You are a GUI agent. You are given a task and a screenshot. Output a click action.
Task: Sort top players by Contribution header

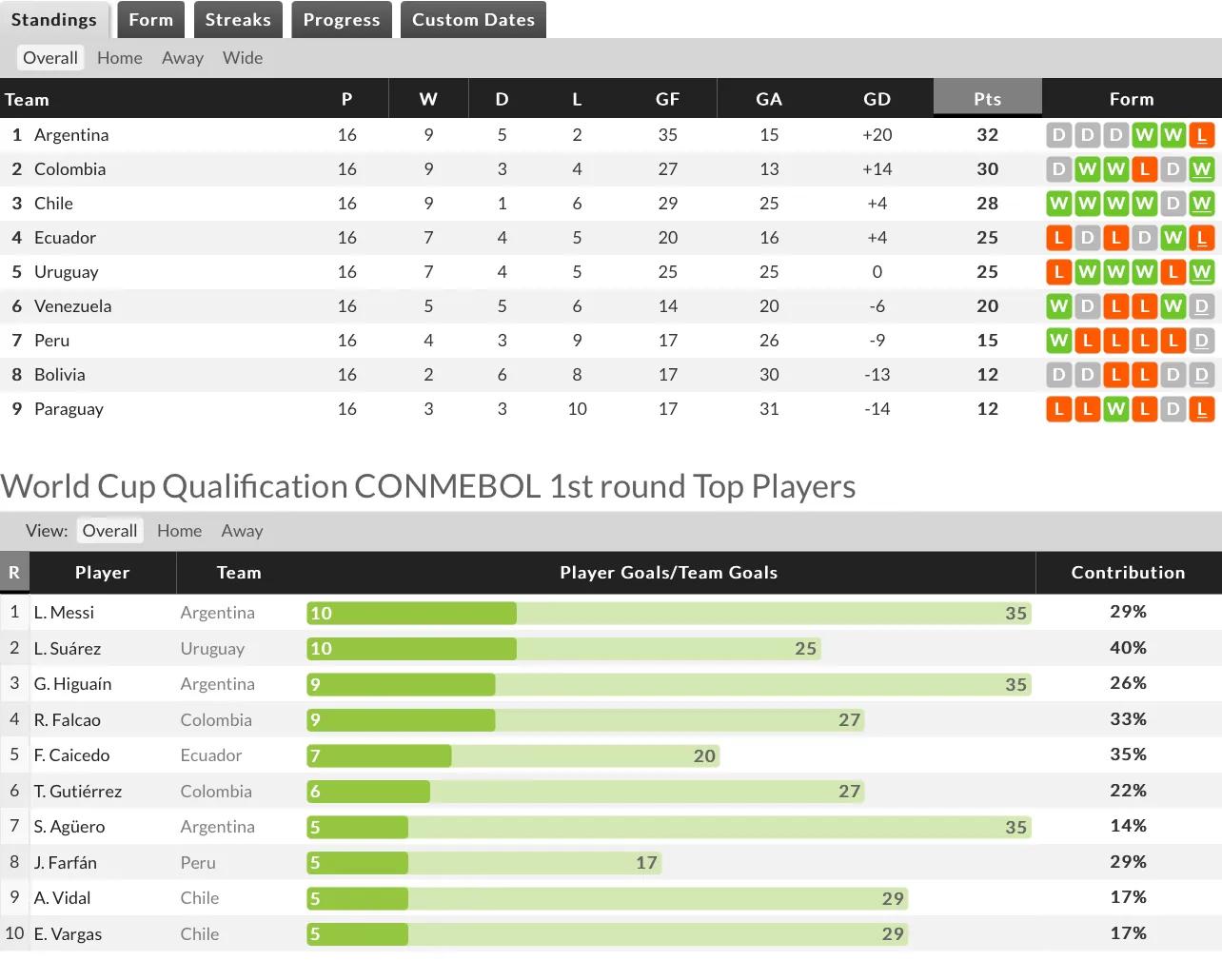[x=1128, y=573]
